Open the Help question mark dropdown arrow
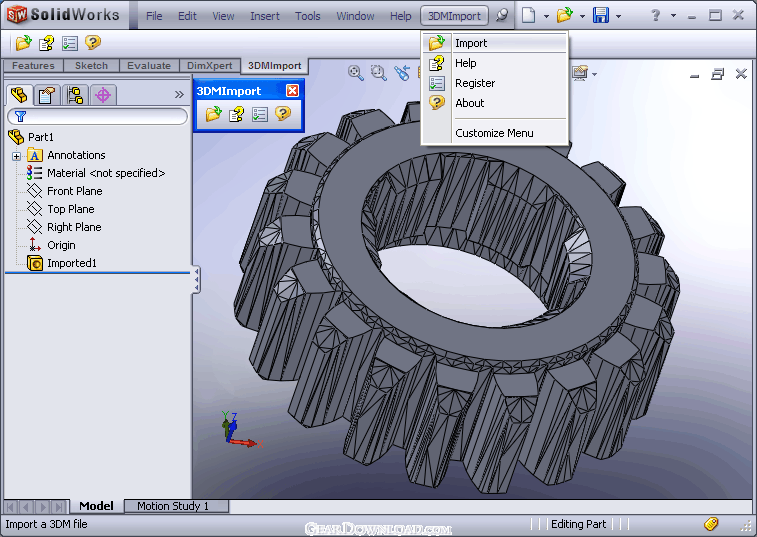Image resolution: width=757 pixels, height=537 pixels. point(673,16)
